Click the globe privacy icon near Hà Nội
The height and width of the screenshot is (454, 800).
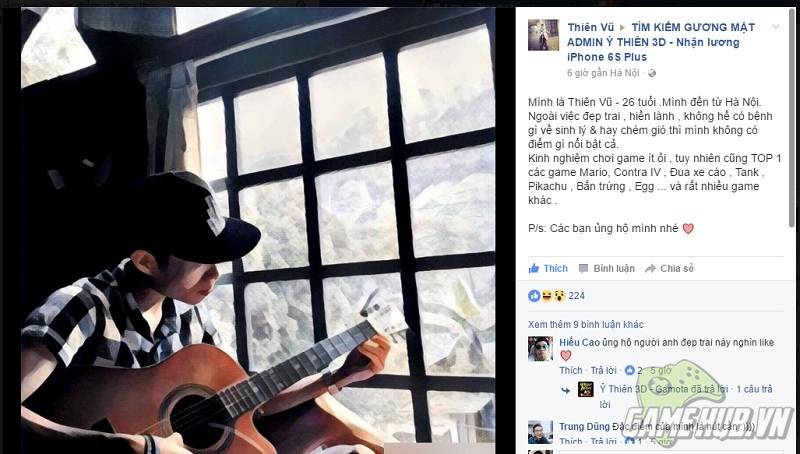(x=652, y=73)
